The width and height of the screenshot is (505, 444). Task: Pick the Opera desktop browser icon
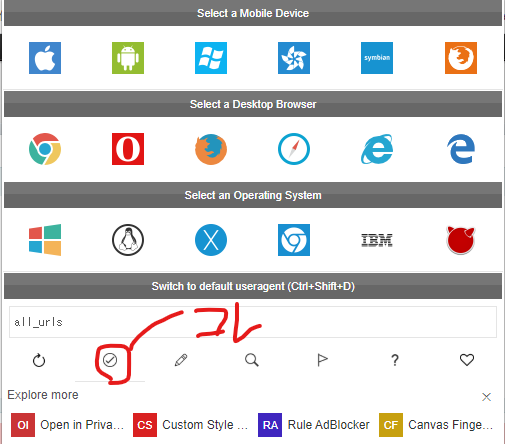pos(128,149)
